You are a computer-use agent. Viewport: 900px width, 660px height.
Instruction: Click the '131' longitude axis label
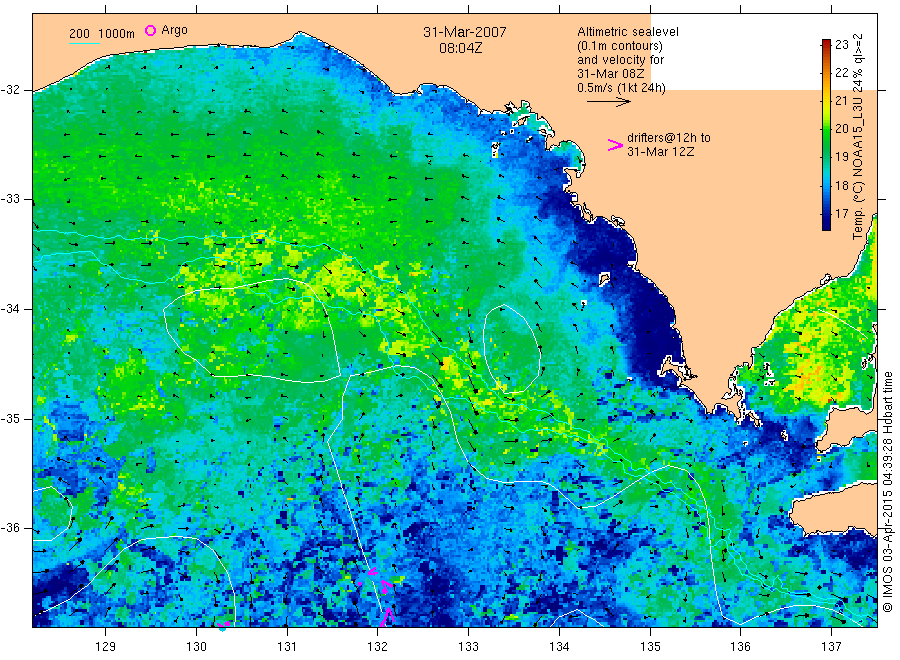287,647
